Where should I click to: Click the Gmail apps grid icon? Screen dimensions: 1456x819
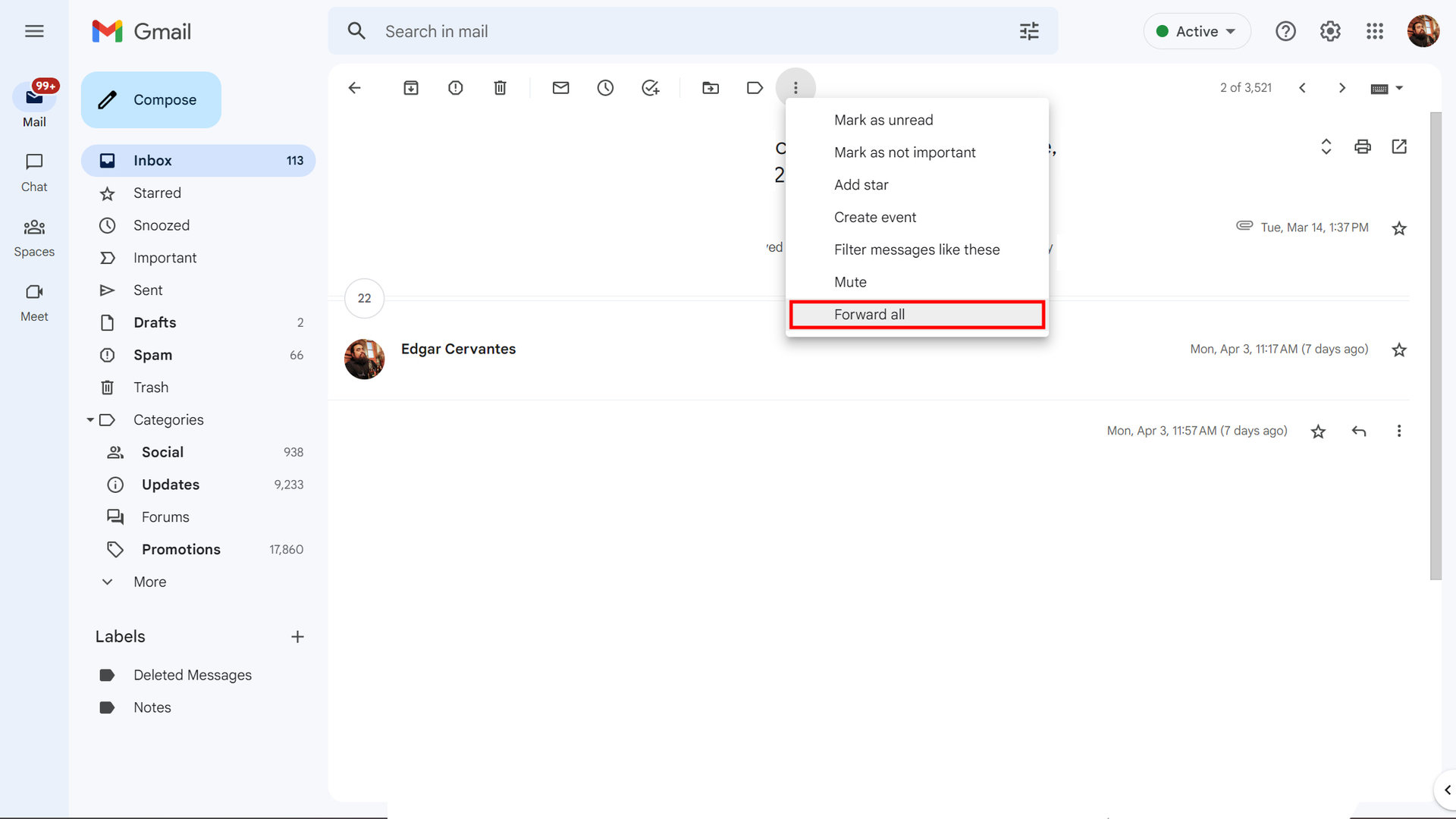pos(1375,31)
